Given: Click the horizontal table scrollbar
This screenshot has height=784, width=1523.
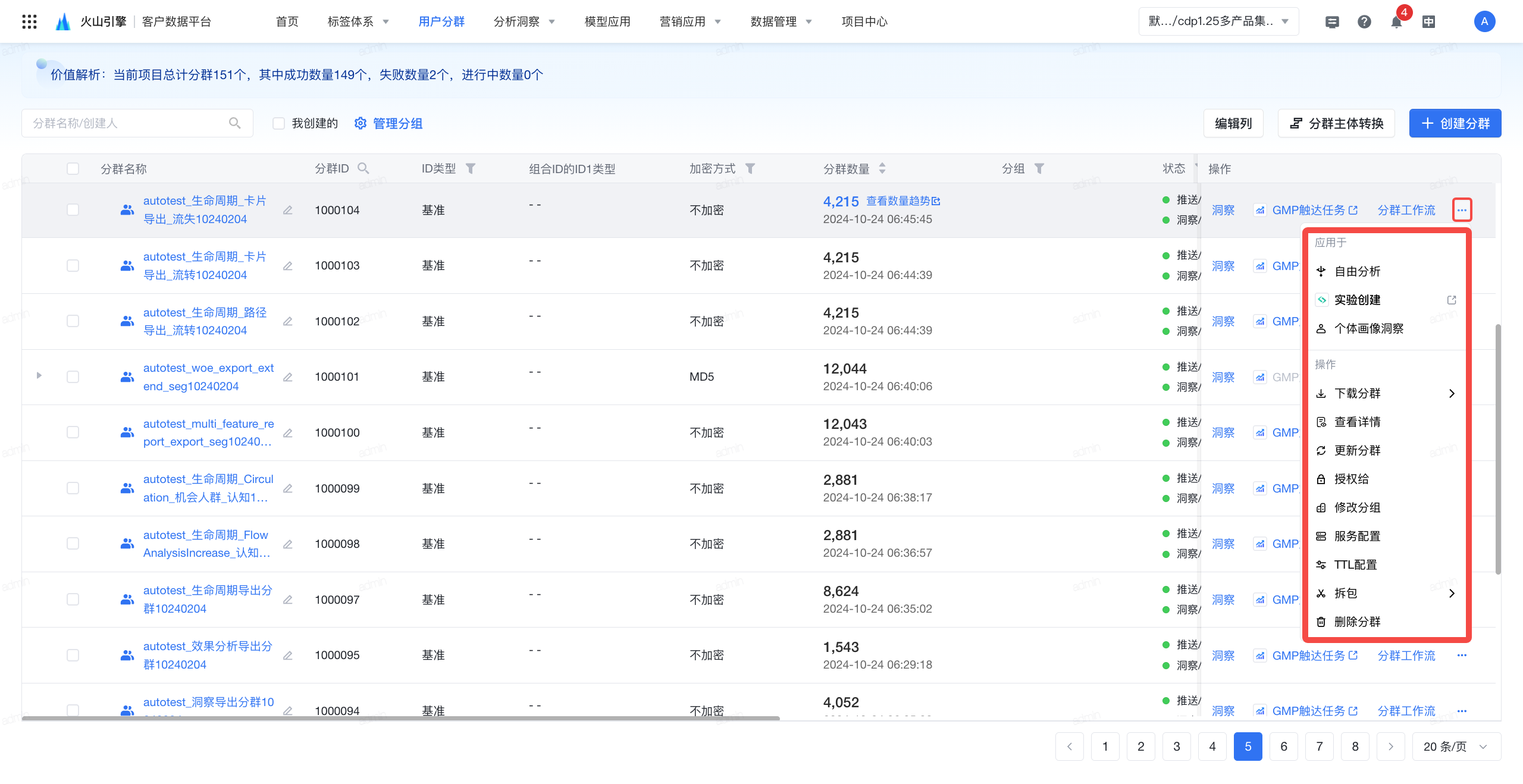Looking at the screenshot, I should [400, 718].
